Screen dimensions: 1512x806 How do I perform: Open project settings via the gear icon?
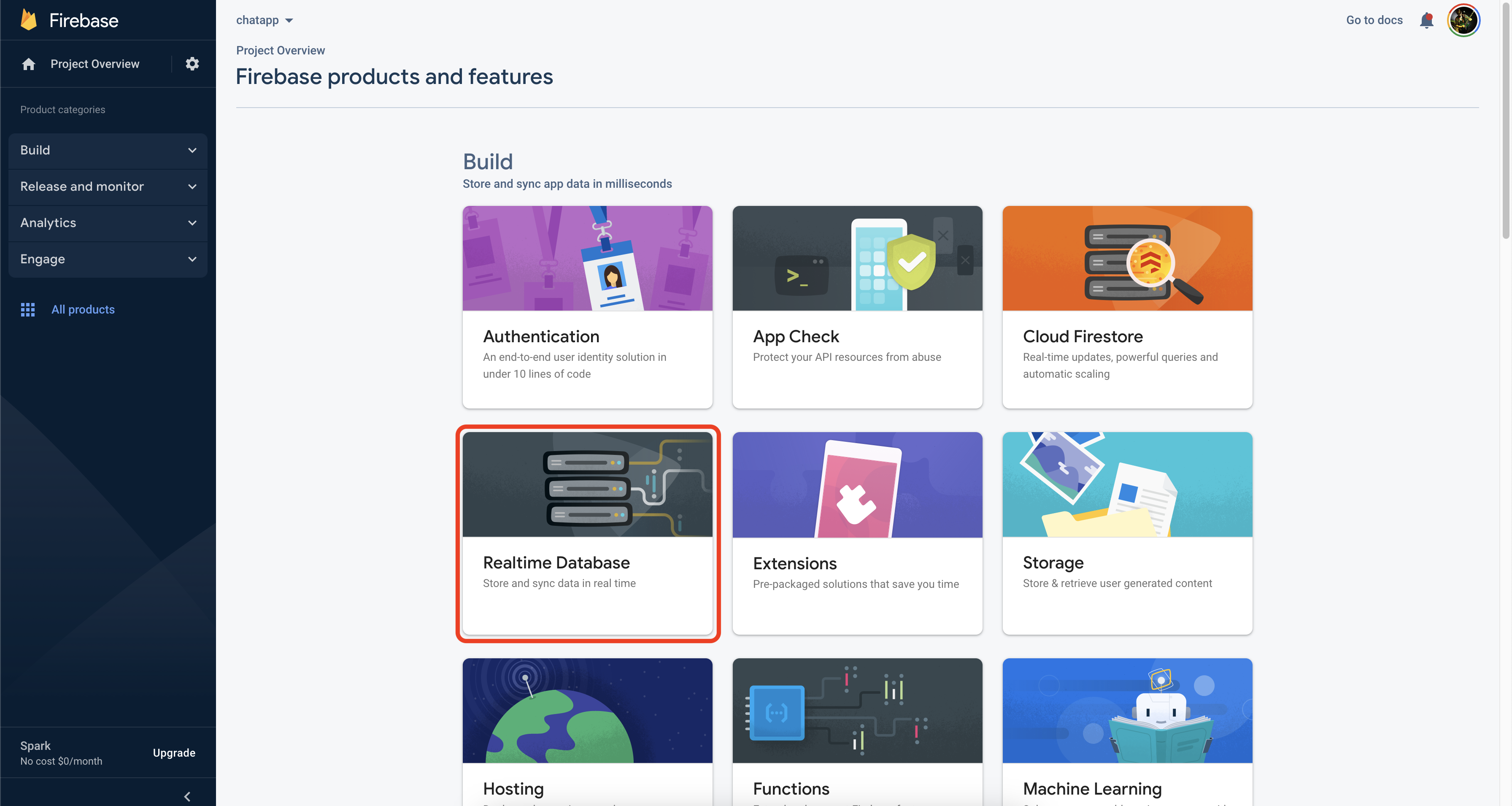[192, 64]
